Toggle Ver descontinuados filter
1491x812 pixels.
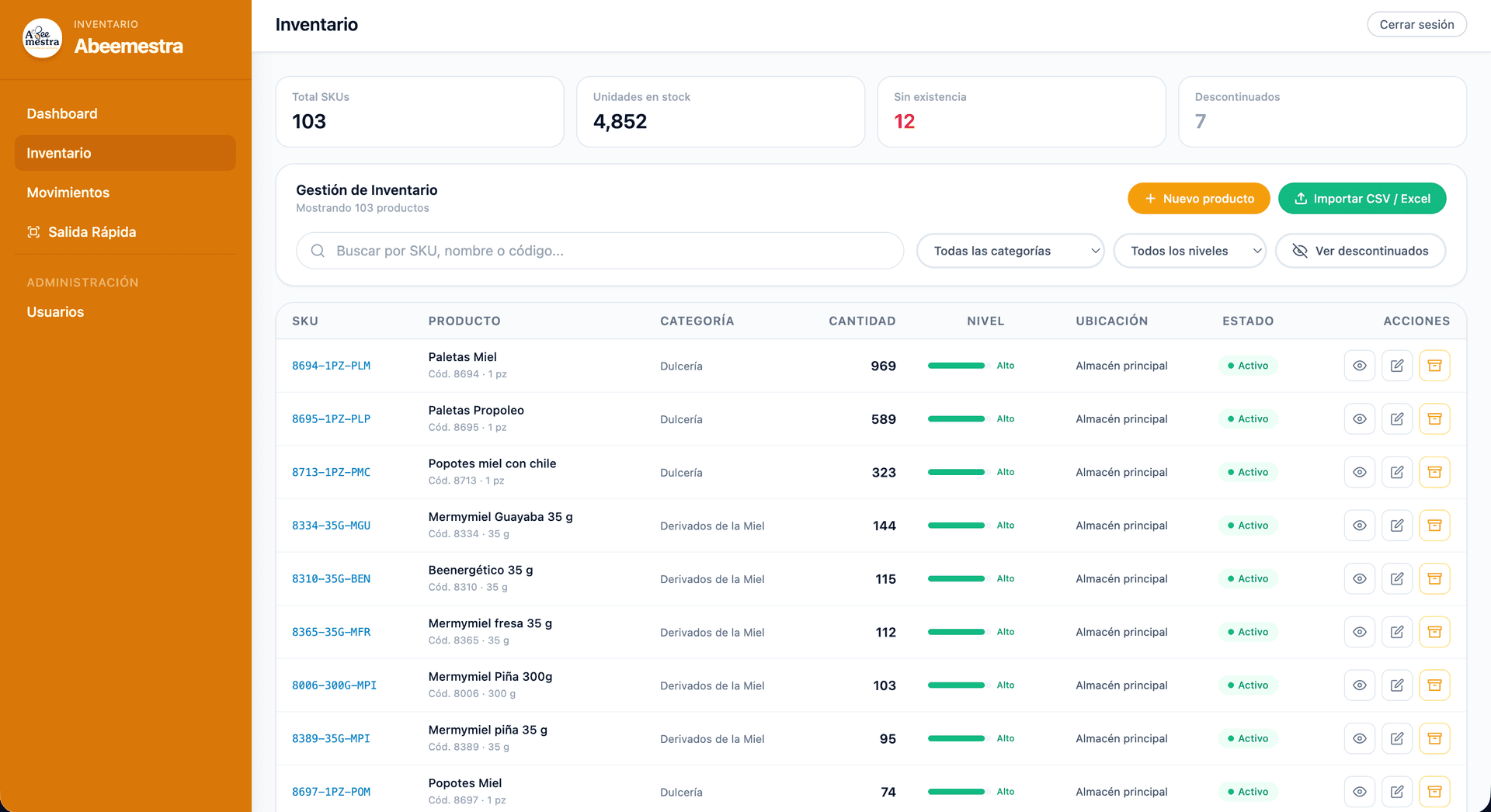pos(1360,251)
